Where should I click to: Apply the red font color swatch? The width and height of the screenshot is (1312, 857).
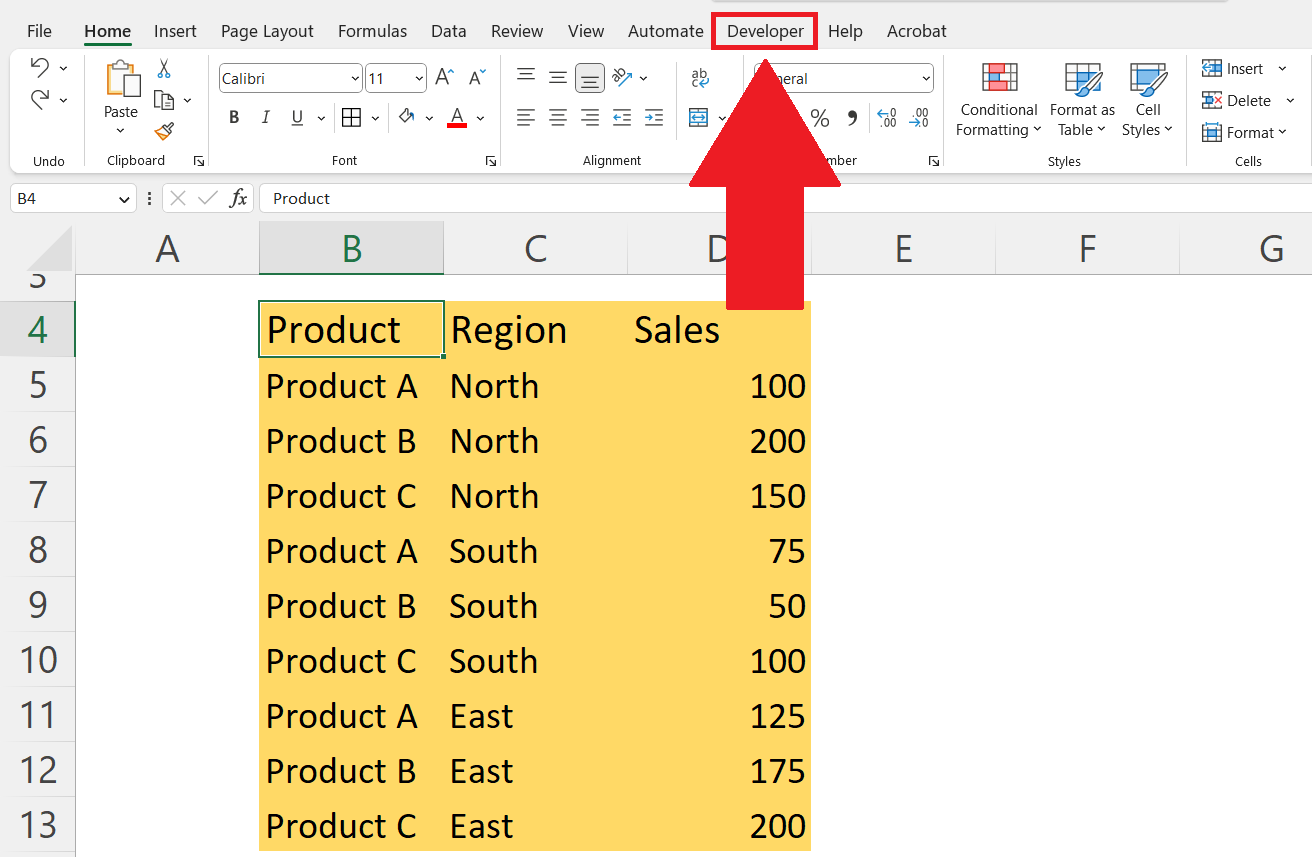point(457,118)
